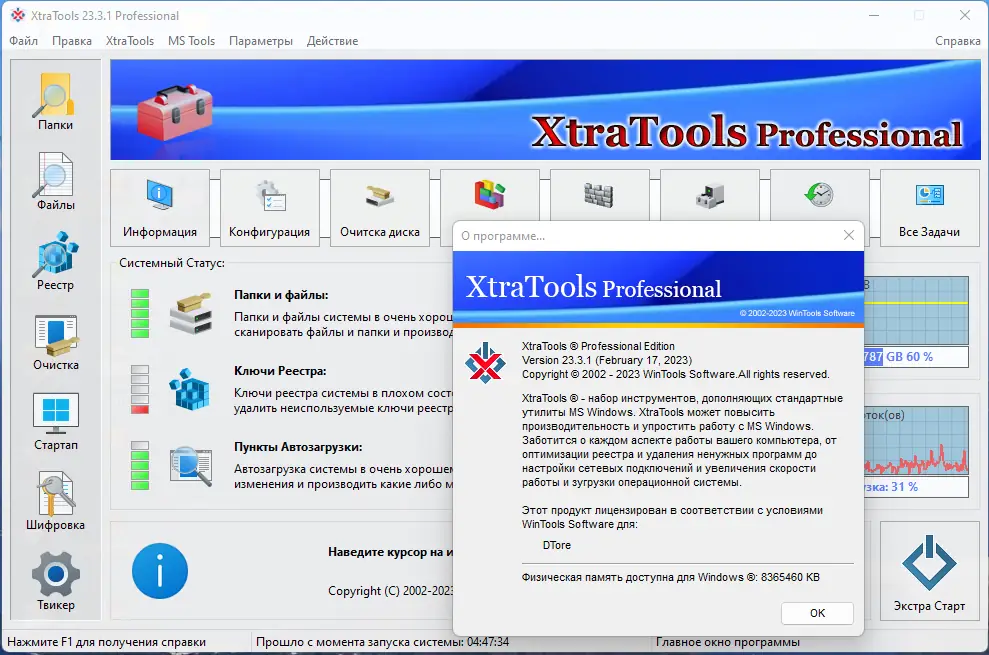989x655 pixels.
Task: Click the Ключи Реестра heading
Action: tap(280, 371)
